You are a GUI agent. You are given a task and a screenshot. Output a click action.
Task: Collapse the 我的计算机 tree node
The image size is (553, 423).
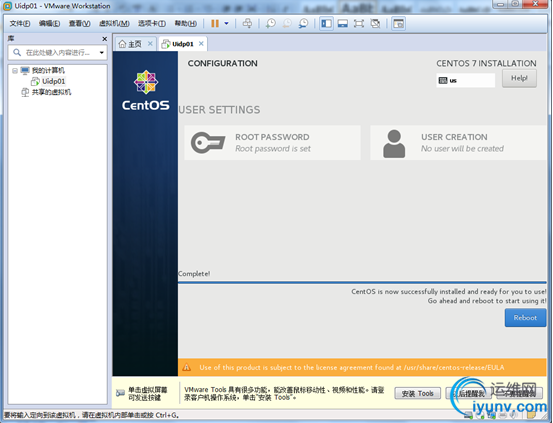(x=14, y=71)
